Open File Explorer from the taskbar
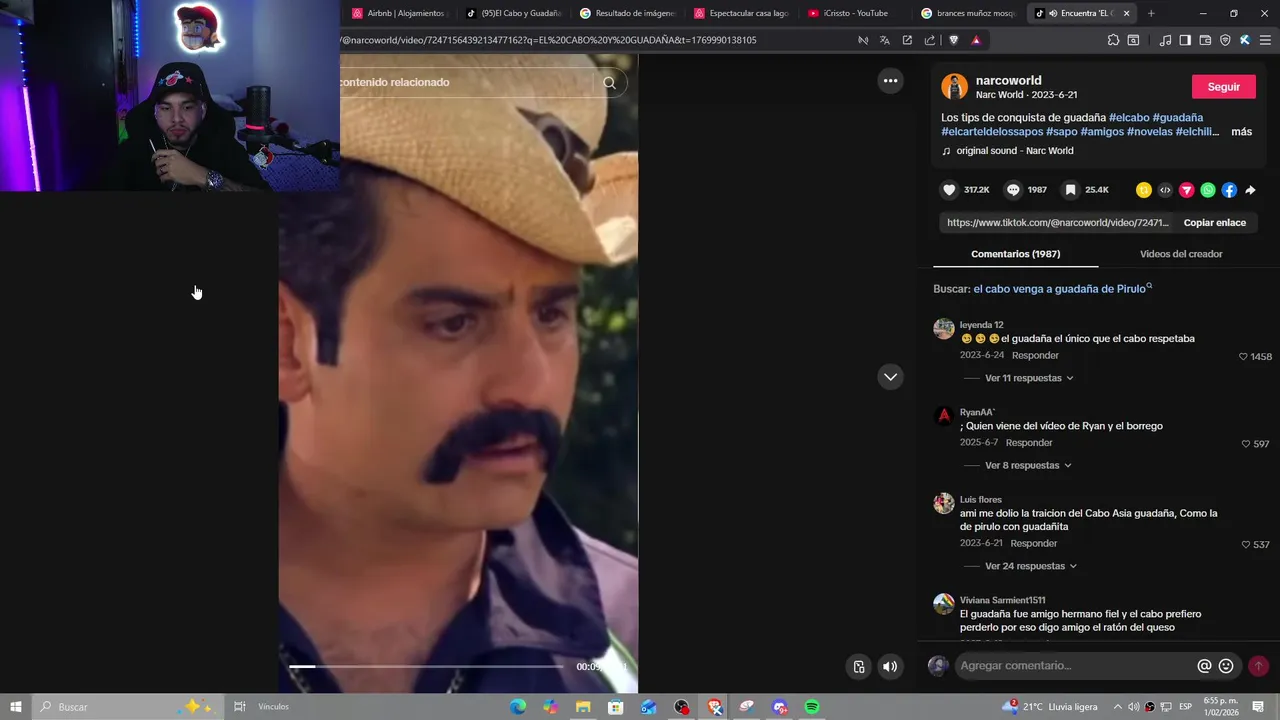This screenshot has height=720, width=1280. [x=583, y=707]
